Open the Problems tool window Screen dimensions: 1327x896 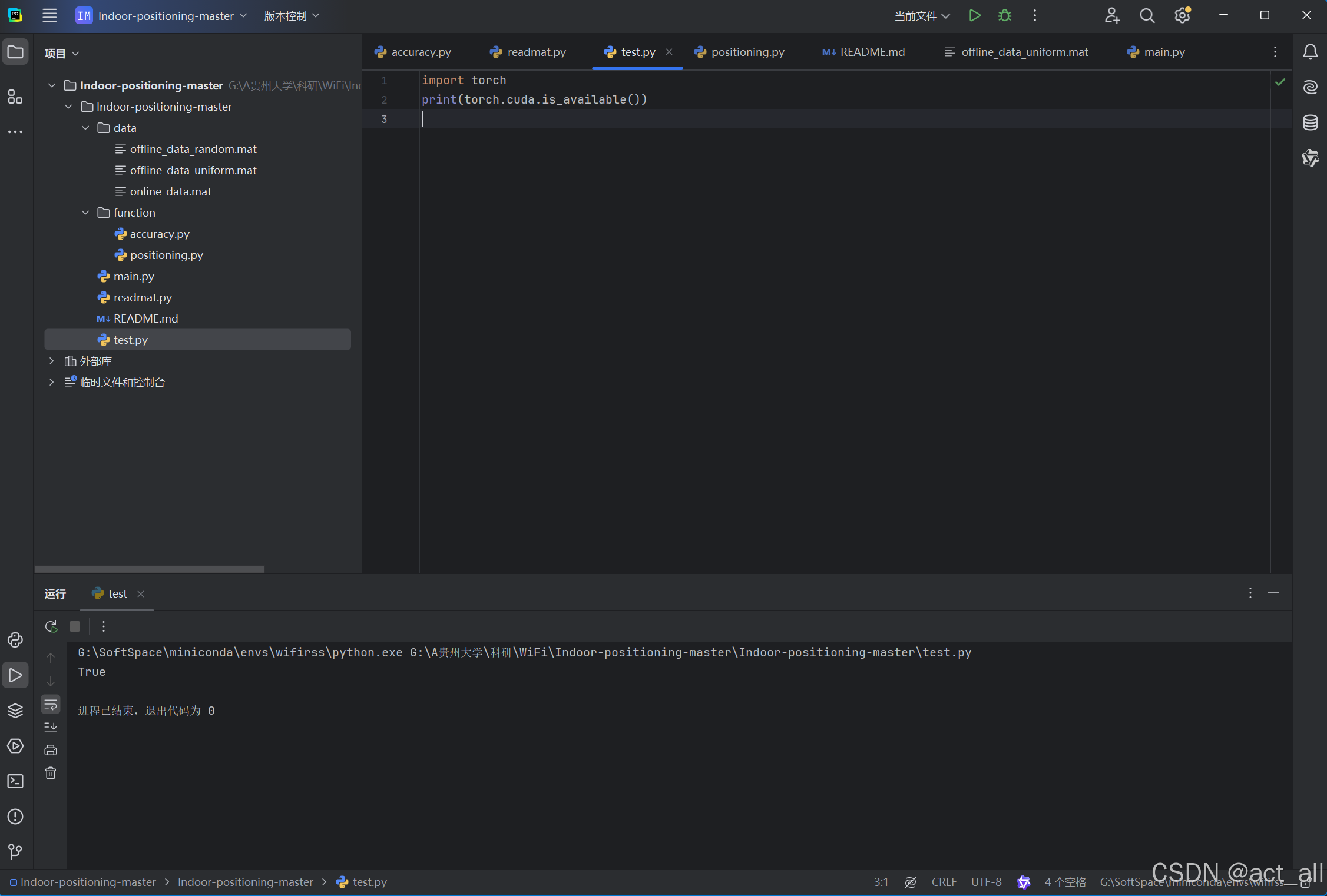(15, 817)
